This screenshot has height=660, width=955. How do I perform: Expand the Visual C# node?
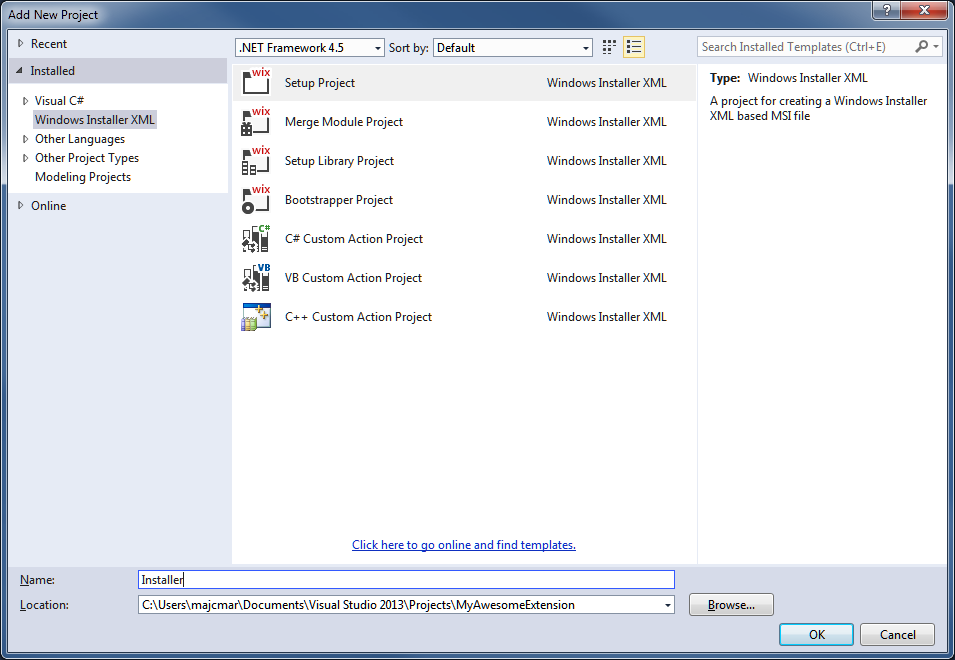point(26,101)
